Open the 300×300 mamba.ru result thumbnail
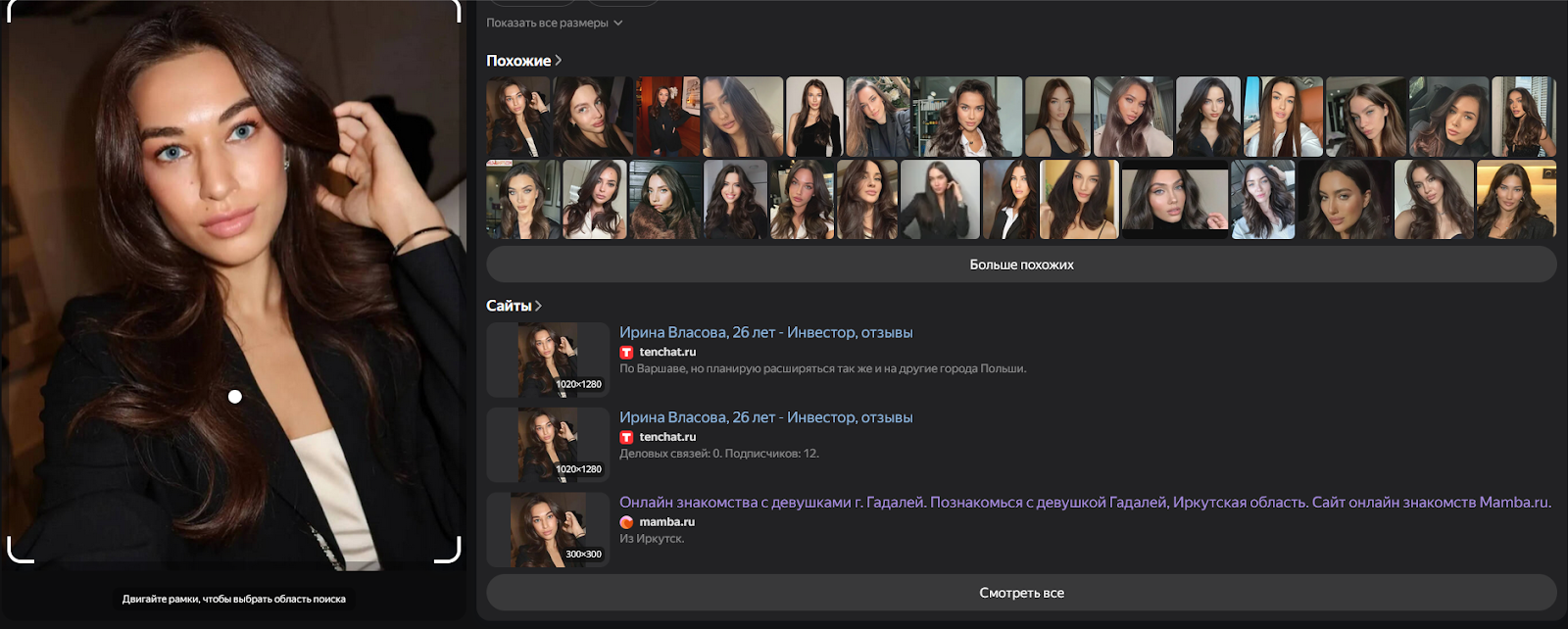This screenshot has height=629, width=1568. [x=548, y=530]
